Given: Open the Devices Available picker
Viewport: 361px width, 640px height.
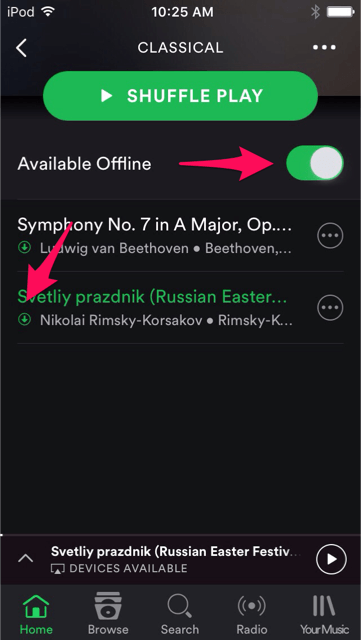Looking at the screenshot, I should point(119,568).
